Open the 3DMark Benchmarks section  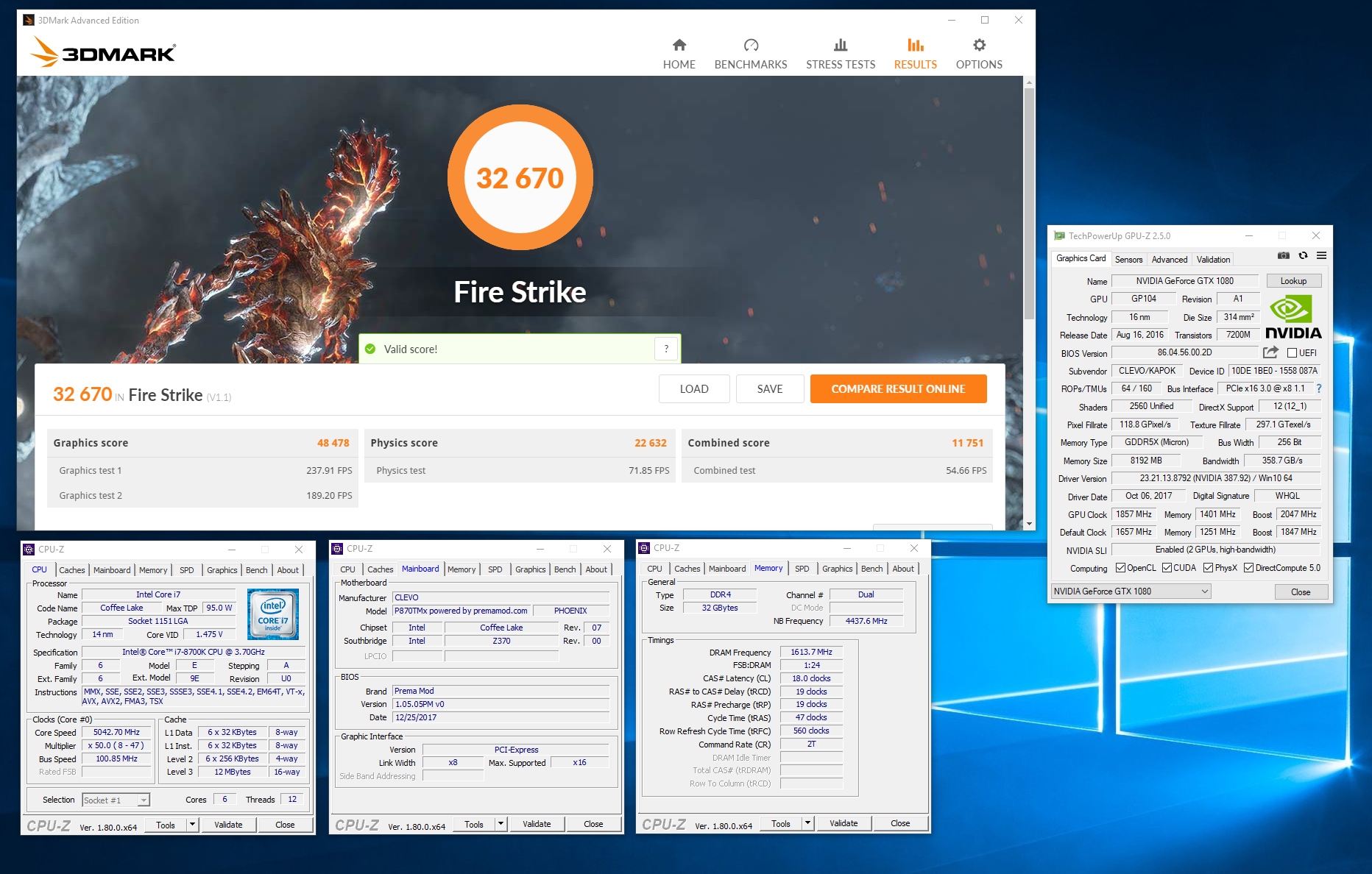751,54
